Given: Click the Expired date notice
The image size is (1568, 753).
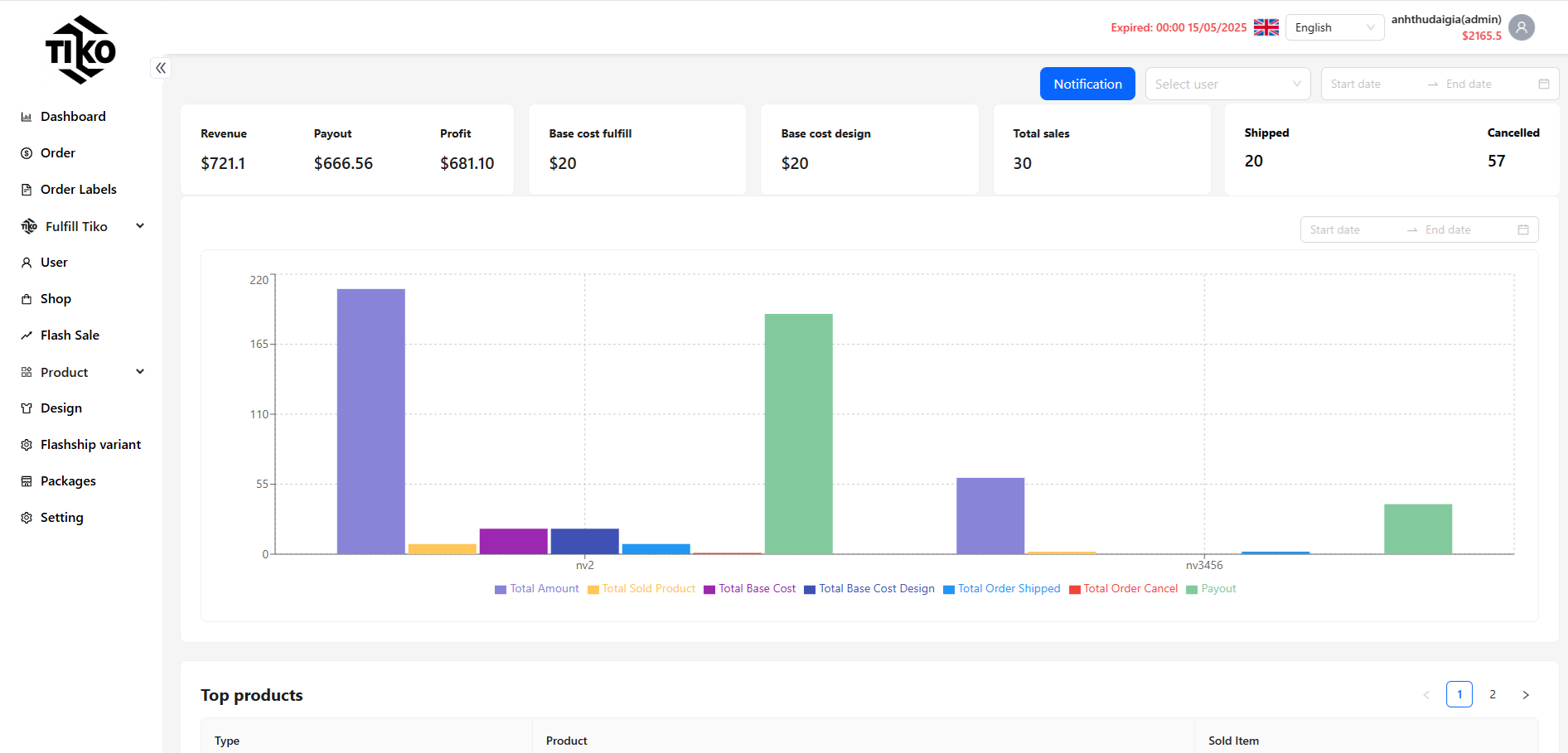Looking at the screenshot, I should (x=1178, y=27).
